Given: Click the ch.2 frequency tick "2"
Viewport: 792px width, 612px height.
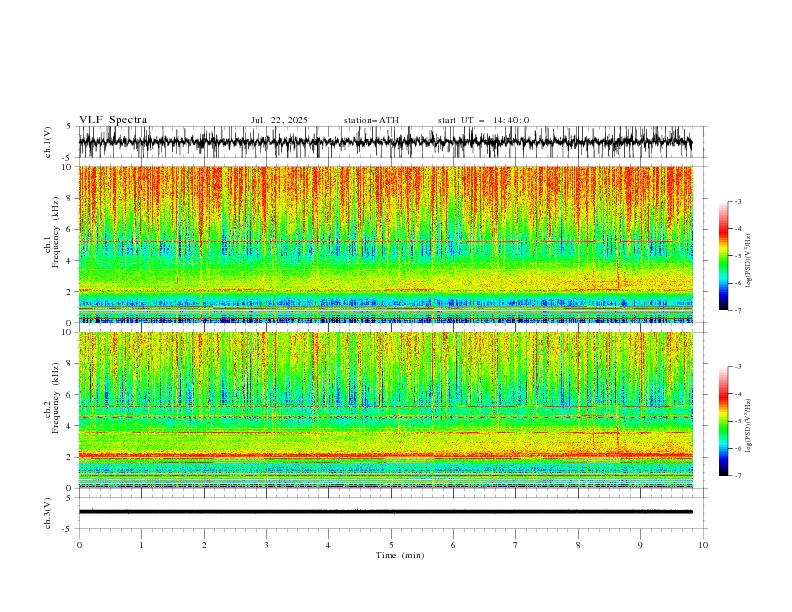Looking at the screenshot, I should click(69, 457).
